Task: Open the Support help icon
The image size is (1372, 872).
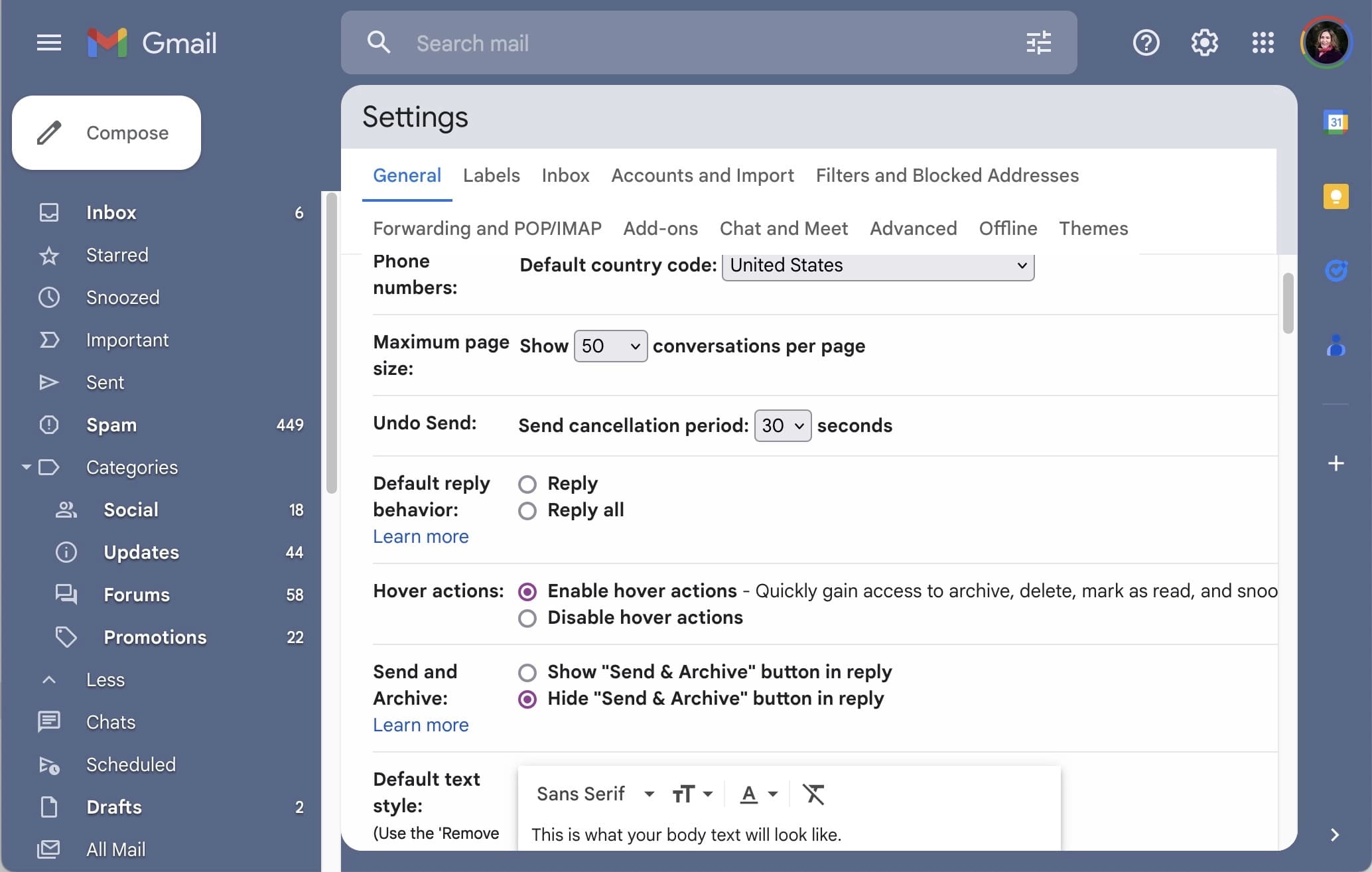Action: click(x=1146, y=42)
